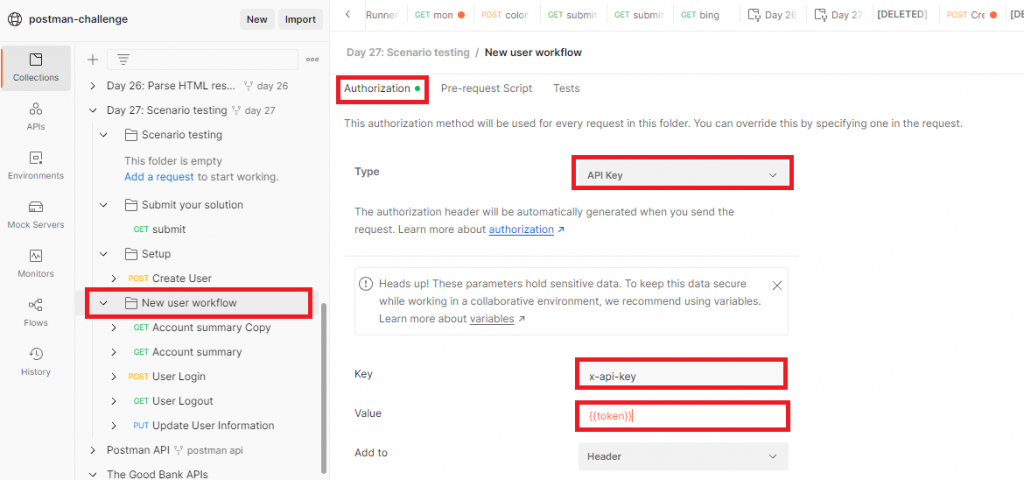Viewport: 1024px width, 480px height.
Task: Click the Submit your solution folder icon
Action: (131, 205)
